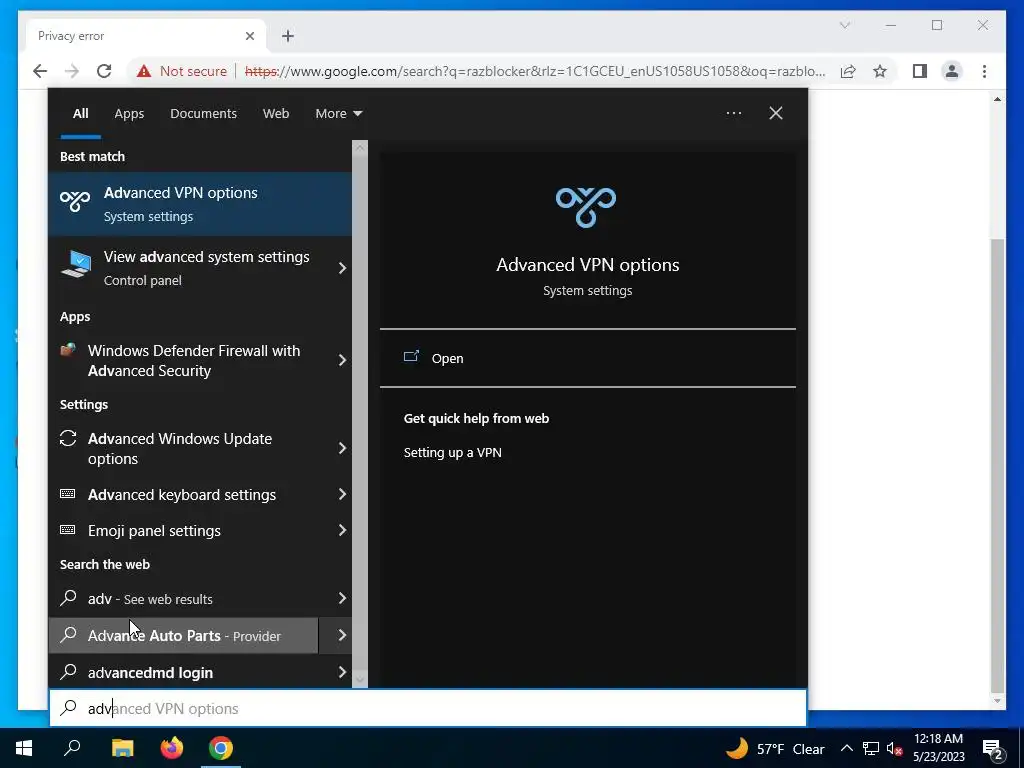Click the large VPN icon in preview pane
Screen dimensions: 1024x768
point(586,207)
